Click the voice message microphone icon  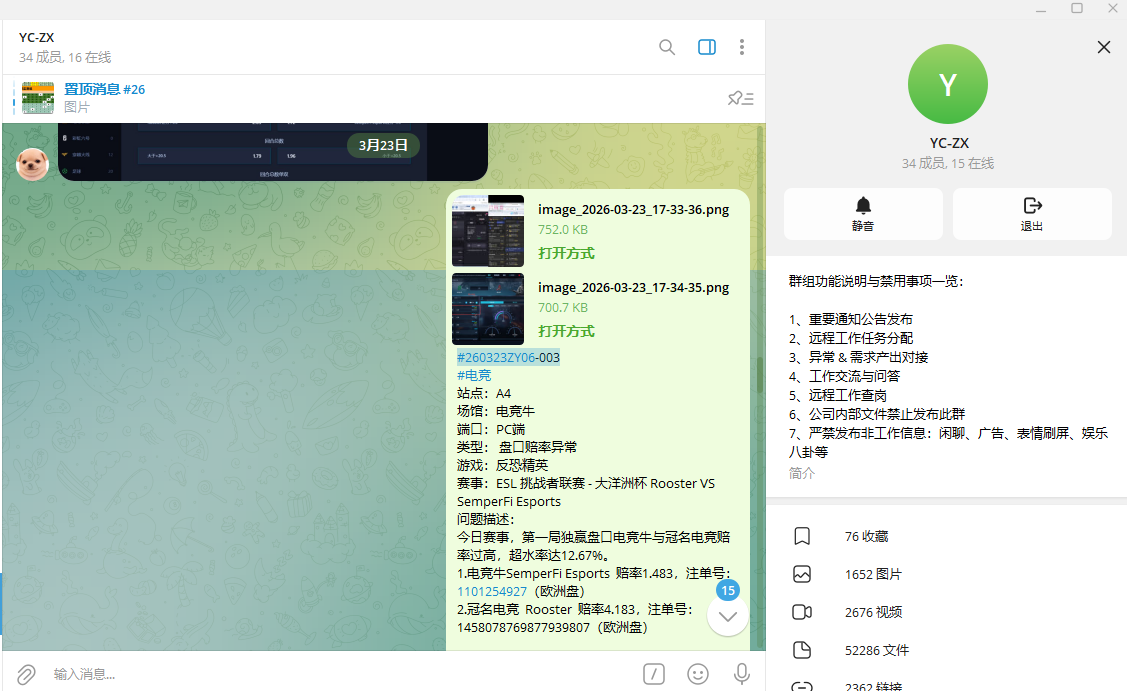pyautogui.click(x=742, y=674)
